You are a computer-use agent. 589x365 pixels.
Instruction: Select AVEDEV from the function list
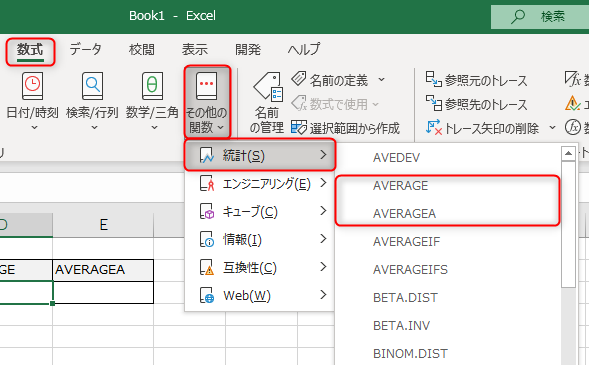click(447, 158)
